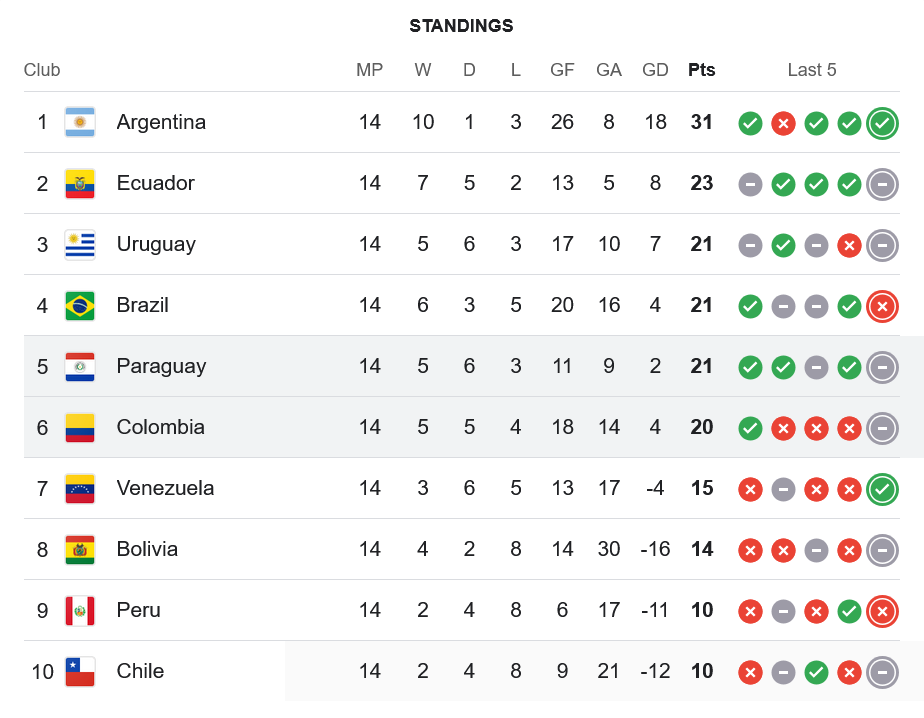Click the Last 5 column header
Image resolution: width=924 pixels, height=718 pixels.
click(812, 70)
